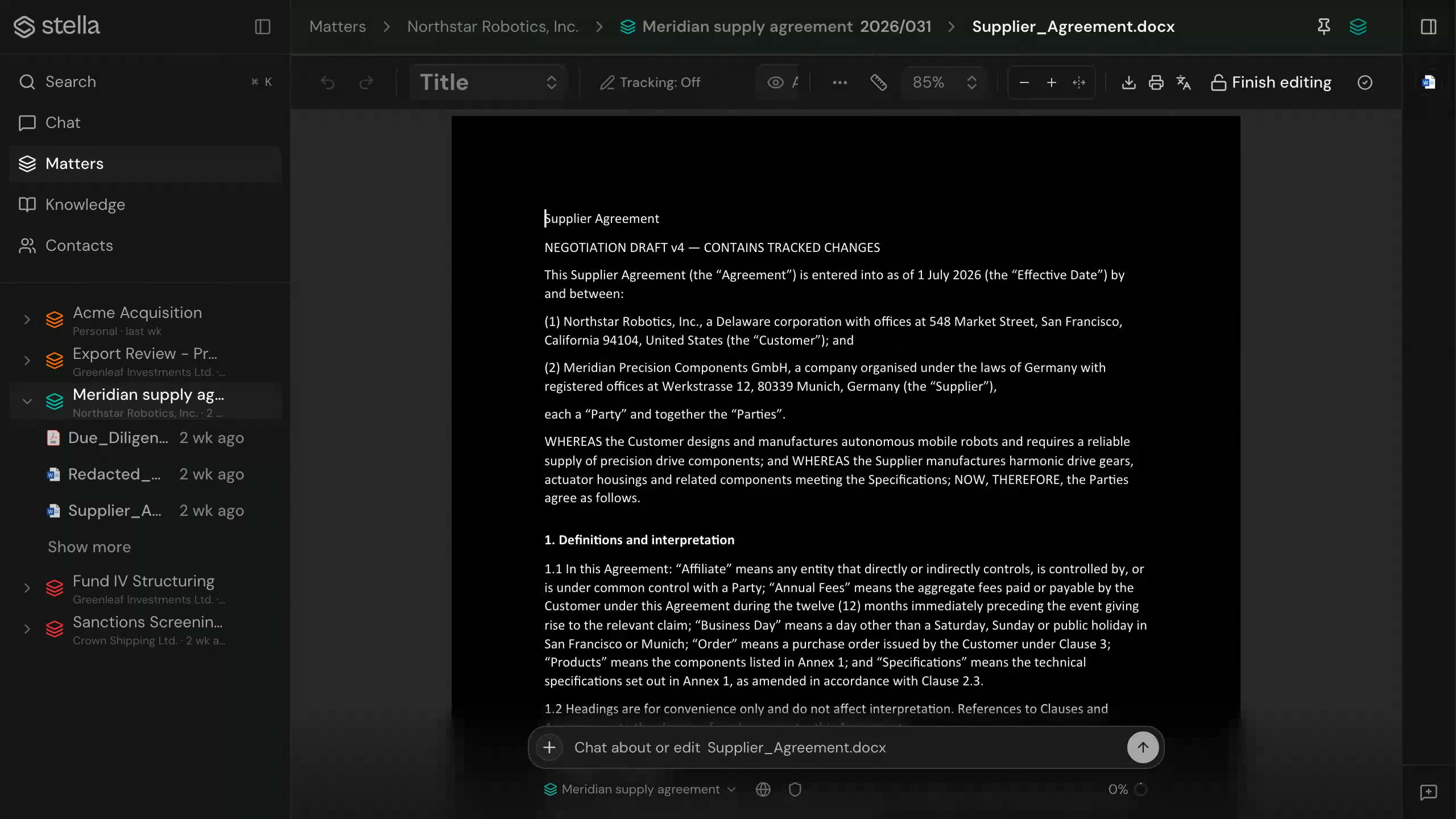This screenshot has width=1456, height=819.
Task: Click Finish editing button
Action: 1271,83
